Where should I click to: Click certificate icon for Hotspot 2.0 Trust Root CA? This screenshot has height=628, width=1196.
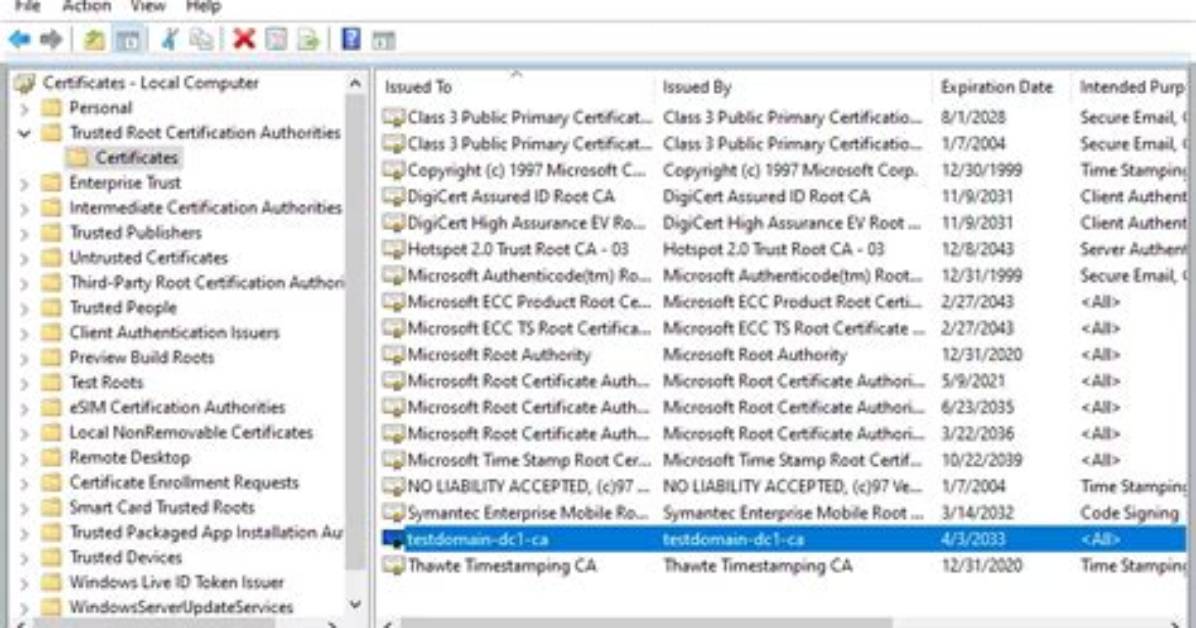tap(394, 249)
